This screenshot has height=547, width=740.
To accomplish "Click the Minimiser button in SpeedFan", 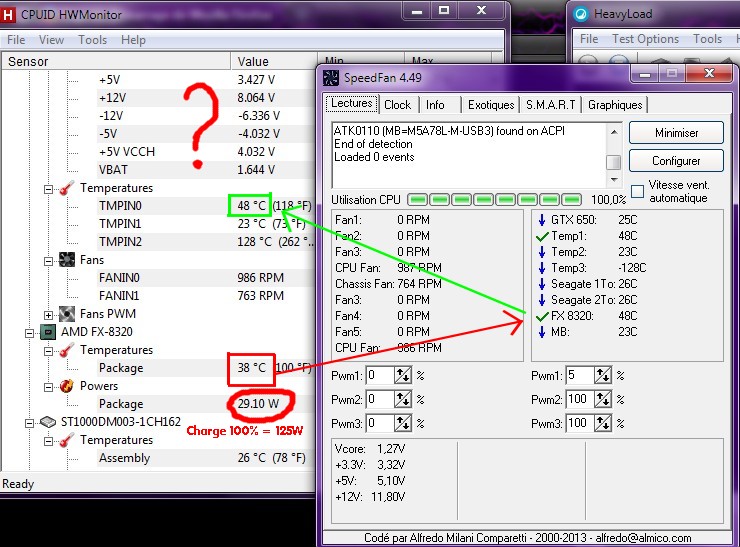I will click(676, 133).
